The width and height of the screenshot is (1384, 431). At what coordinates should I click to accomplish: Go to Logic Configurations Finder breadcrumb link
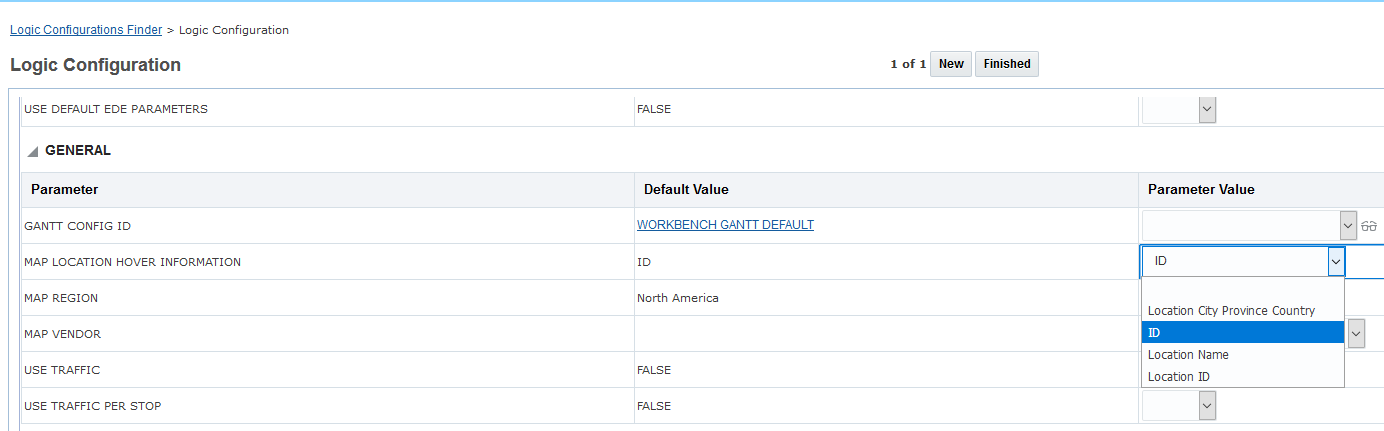click(86, 30)
